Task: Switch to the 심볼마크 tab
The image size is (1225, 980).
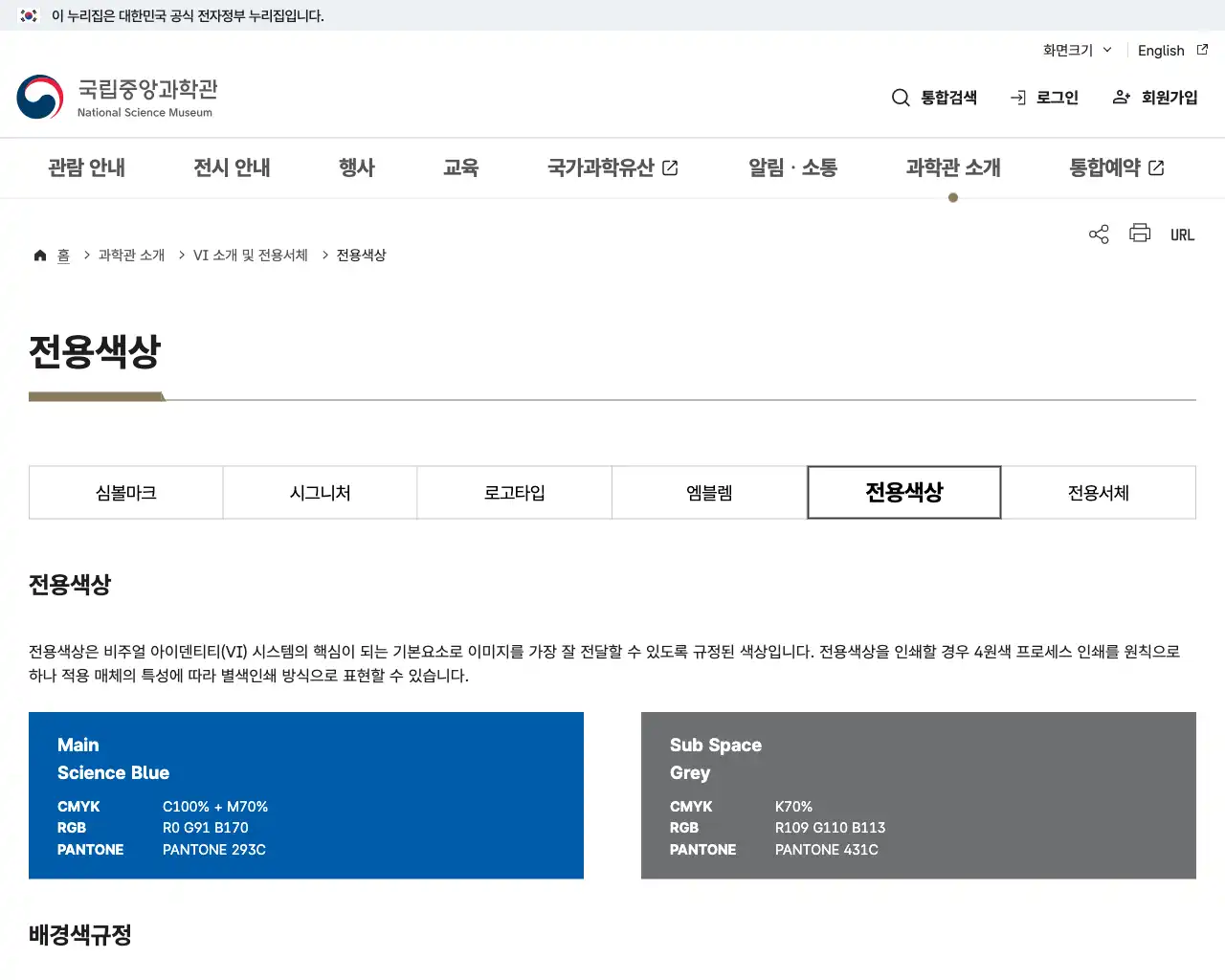Action: point(125,492)
